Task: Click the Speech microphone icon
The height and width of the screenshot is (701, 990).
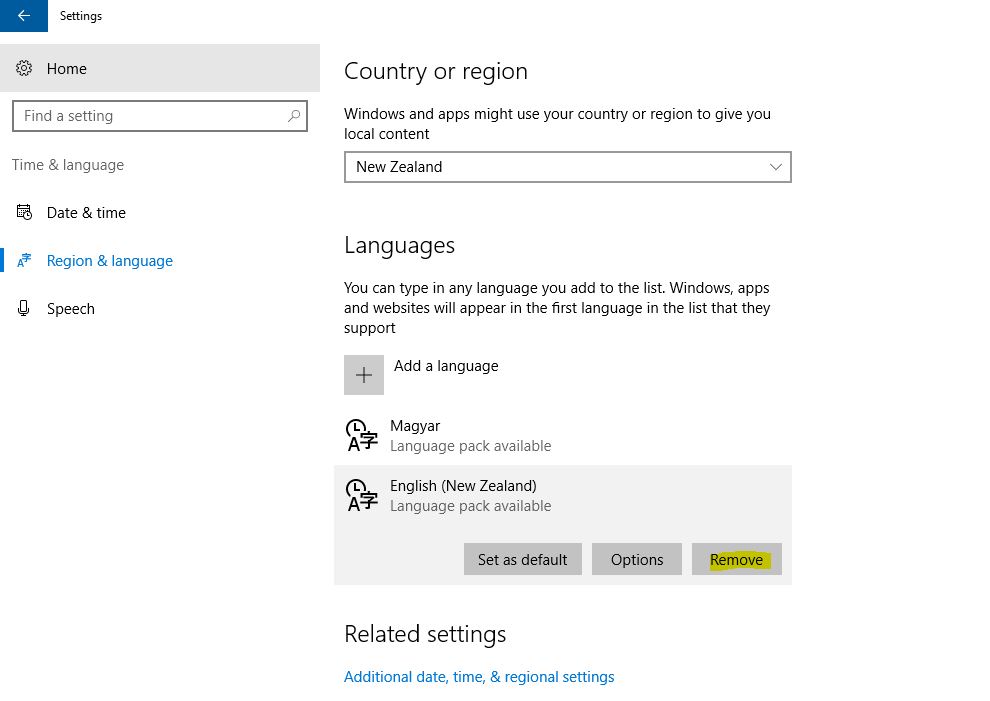Action: point(24,308)
